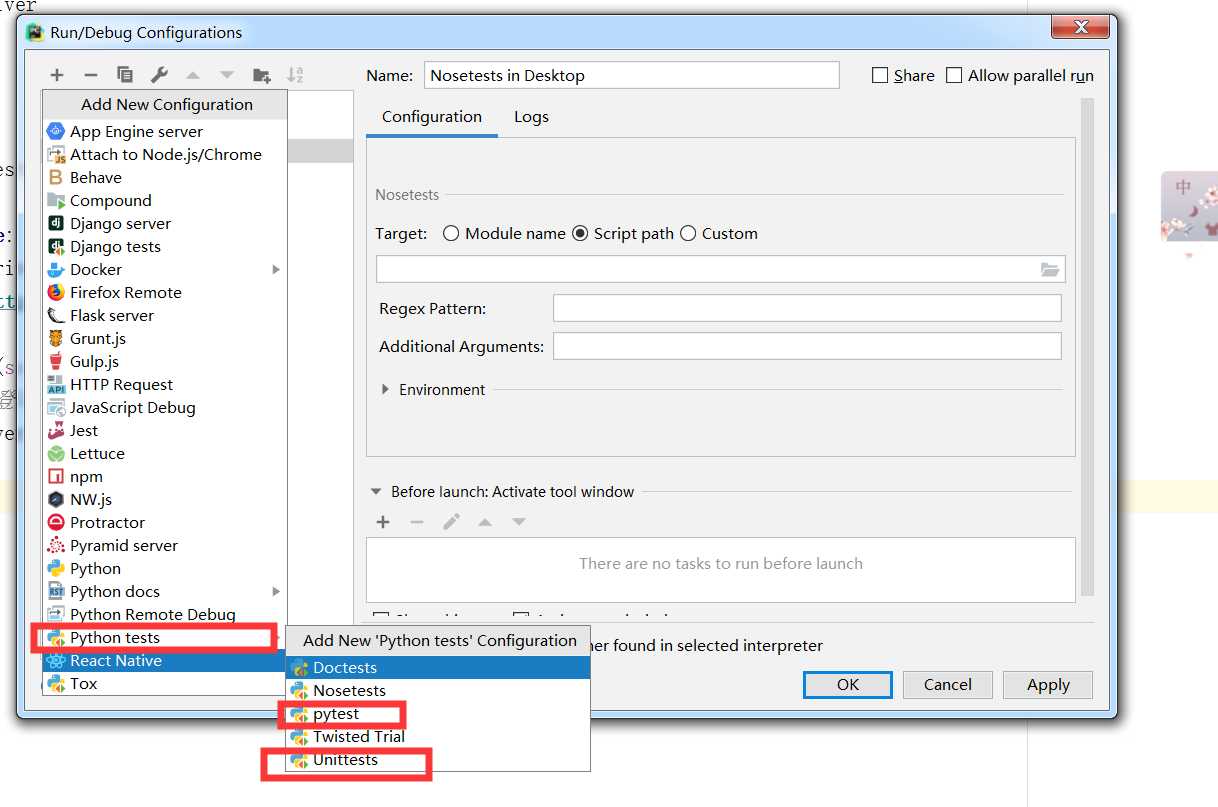Choose Nosetests in submenu
Image resolution: width=1218 pixels, height=807 pixels.
[x=438, y=690]
